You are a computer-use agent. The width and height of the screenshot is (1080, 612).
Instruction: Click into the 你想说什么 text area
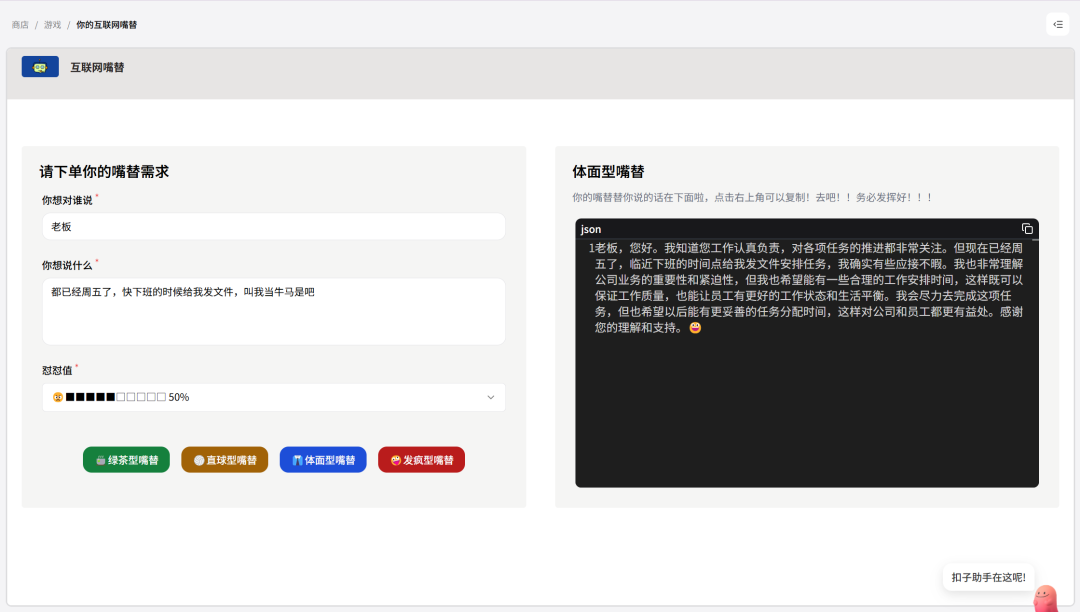pos(274,311)
